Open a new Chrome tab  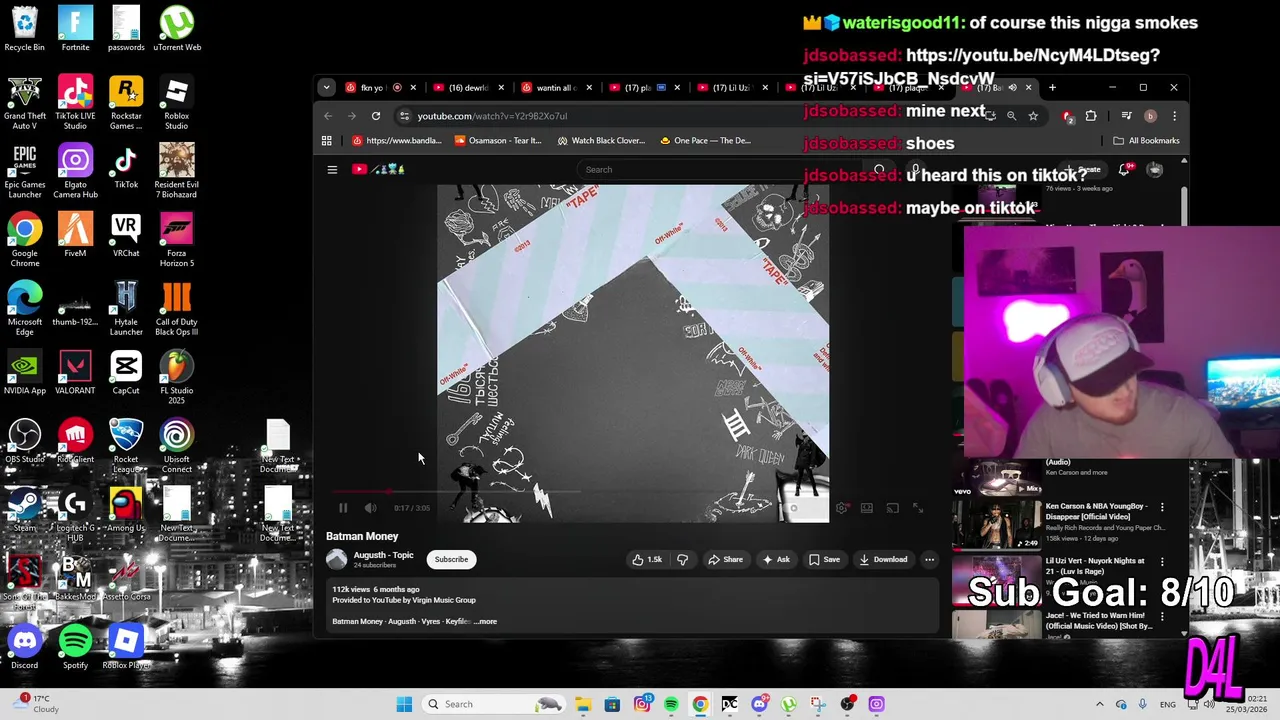click(1052, 87)
